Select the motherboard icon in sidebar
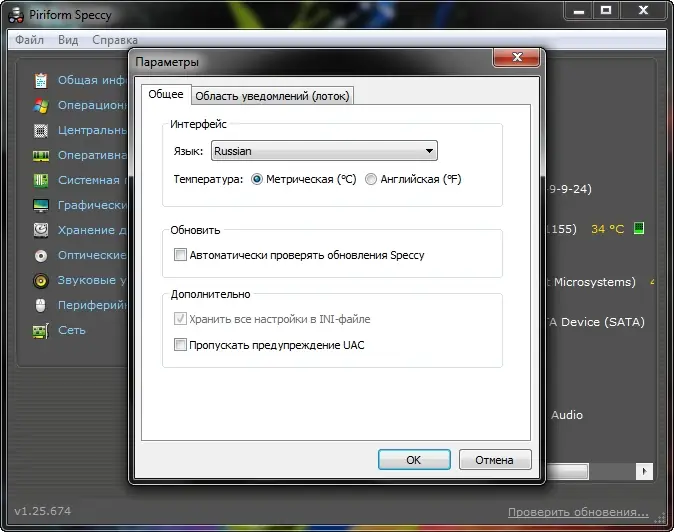This screenshot has height=532, width=674. point(41,180)
